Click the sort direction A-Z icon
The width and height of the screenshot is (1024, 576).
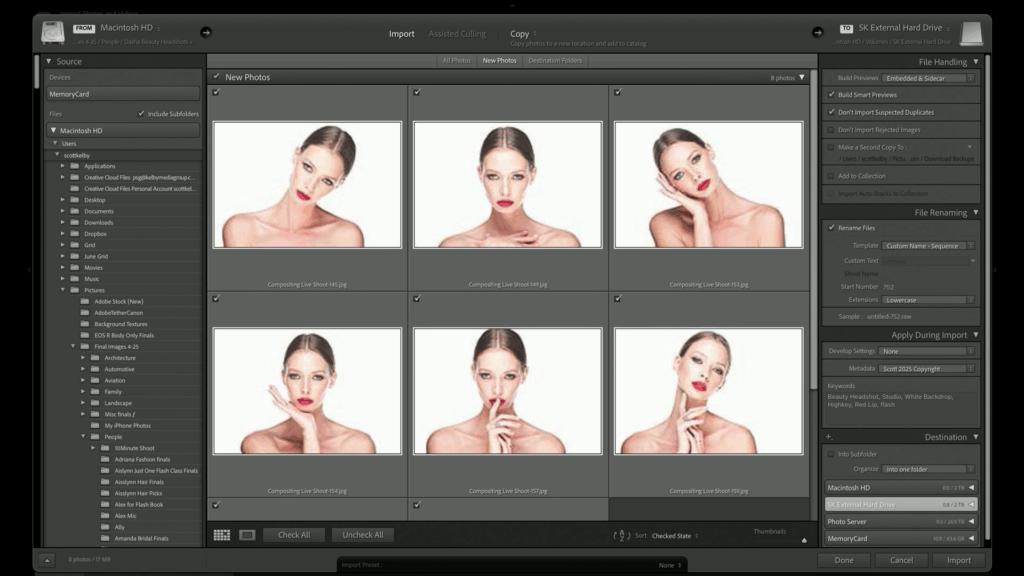622,536
